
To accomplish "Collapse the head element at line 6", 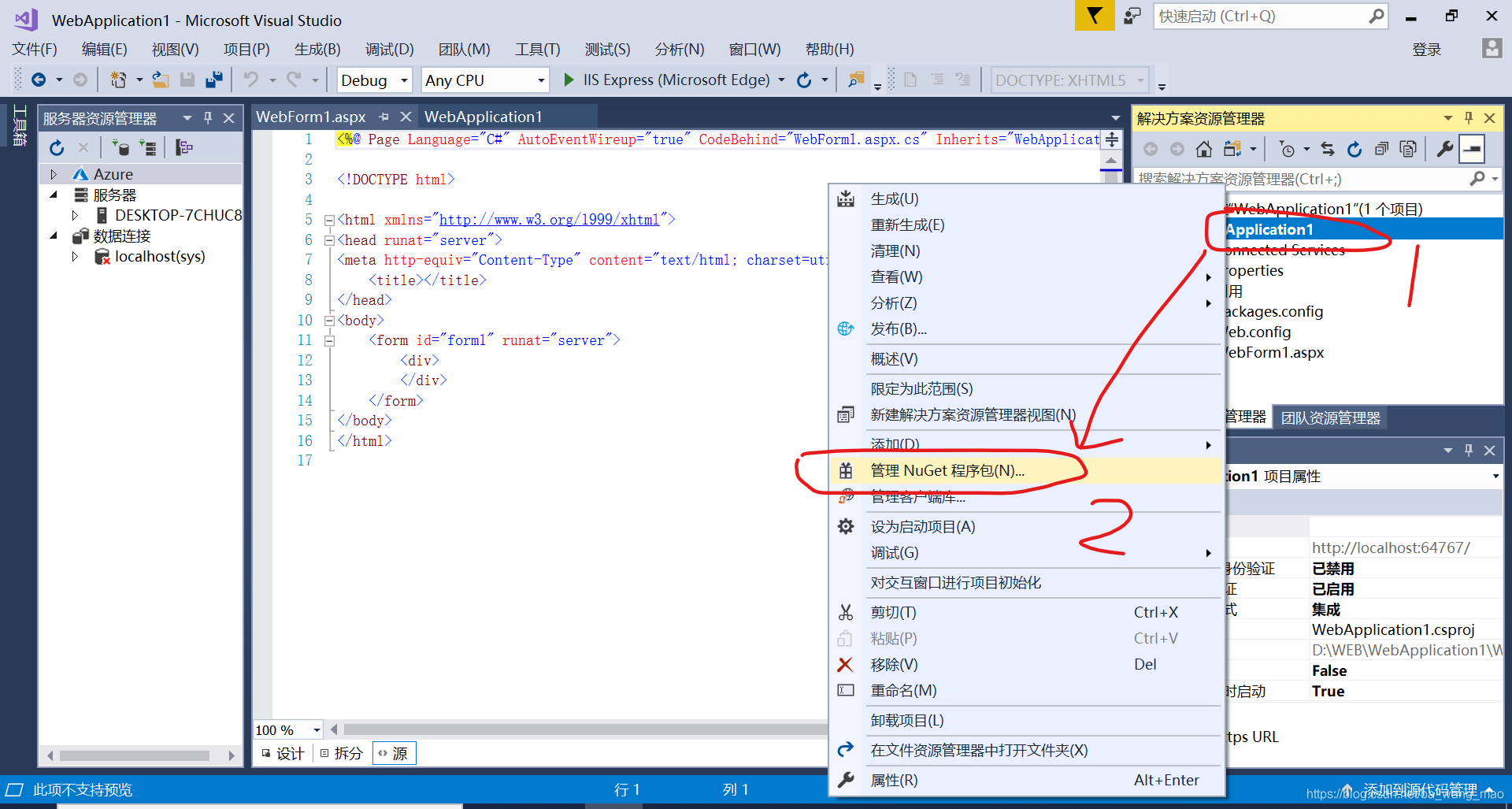I will [x=329, y=240].
